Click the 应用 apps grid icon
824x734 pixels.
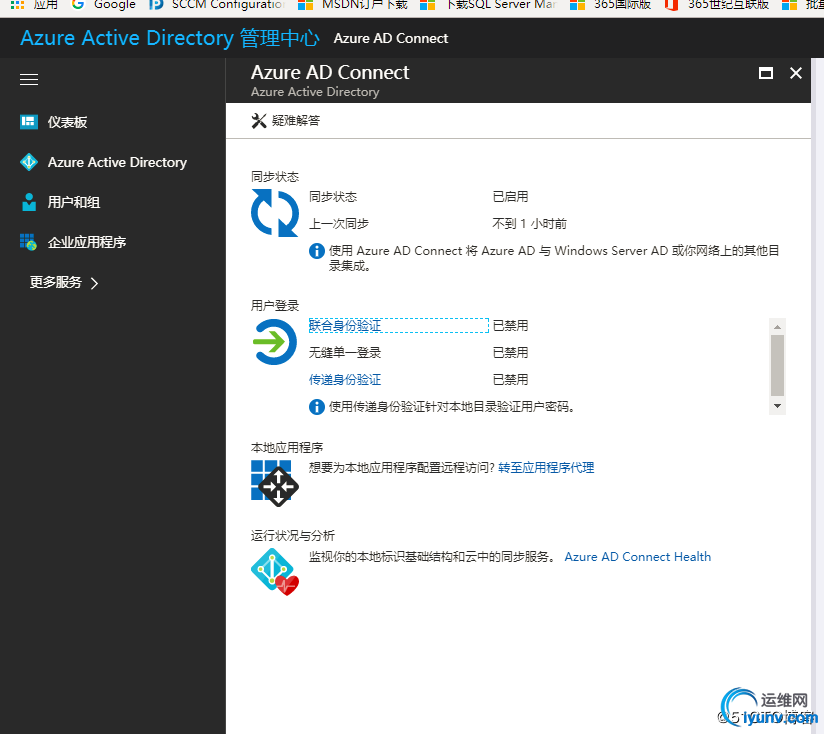(x=17, y=5)
